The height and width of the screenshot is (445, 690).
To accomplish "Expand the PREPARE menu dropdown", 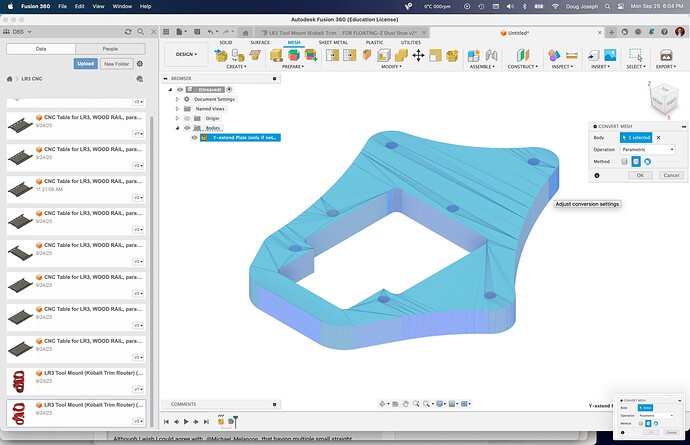I will point(293,66).
